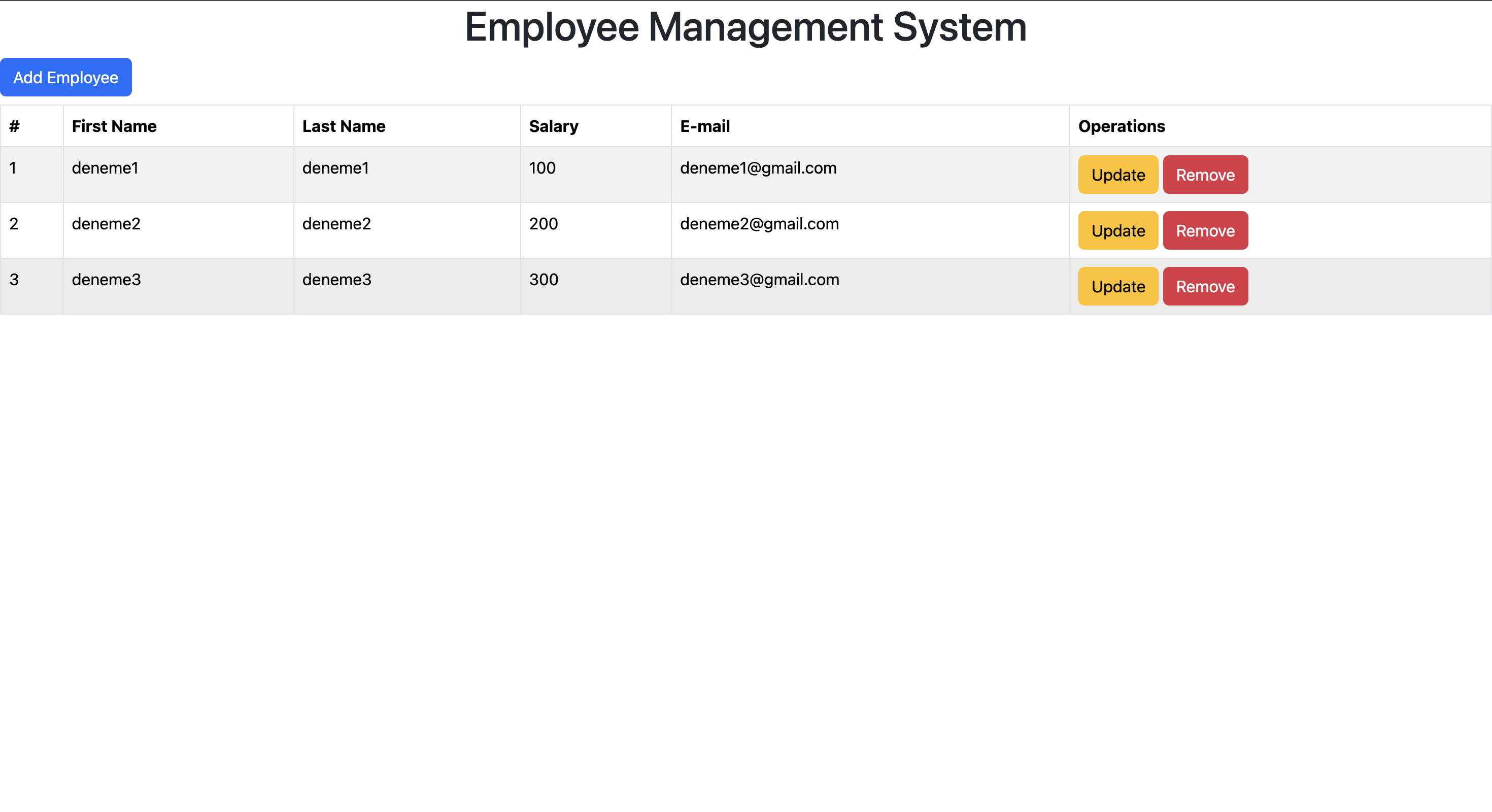The width and height of the screenshot is (1492, 812).
Task: Click the salary value 300
Action: coord(544,280)
